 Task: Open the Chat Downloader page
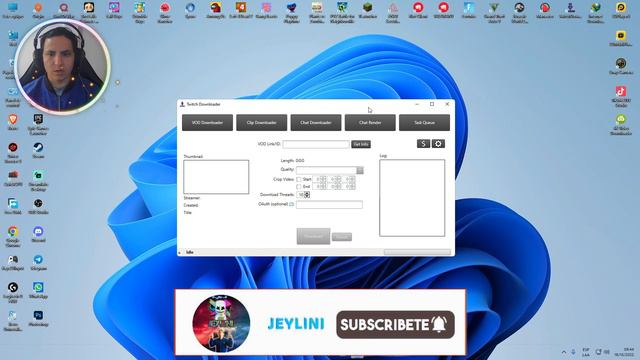click(316, 122)
